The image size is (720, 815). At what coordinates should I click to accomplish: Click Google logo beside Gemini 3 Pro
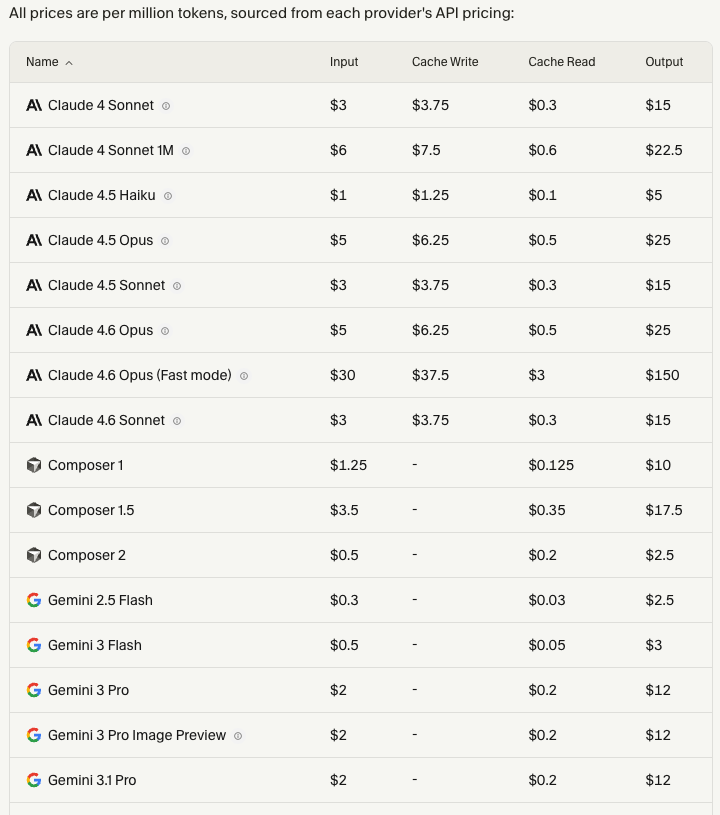pyautogui.click(x=34, y=690)
